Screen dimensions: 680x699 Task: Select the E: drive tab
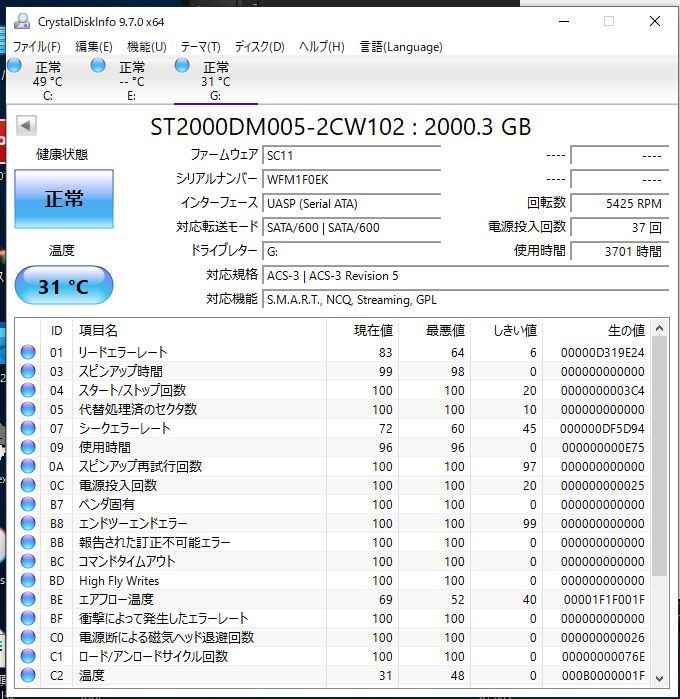click(131, 80)
